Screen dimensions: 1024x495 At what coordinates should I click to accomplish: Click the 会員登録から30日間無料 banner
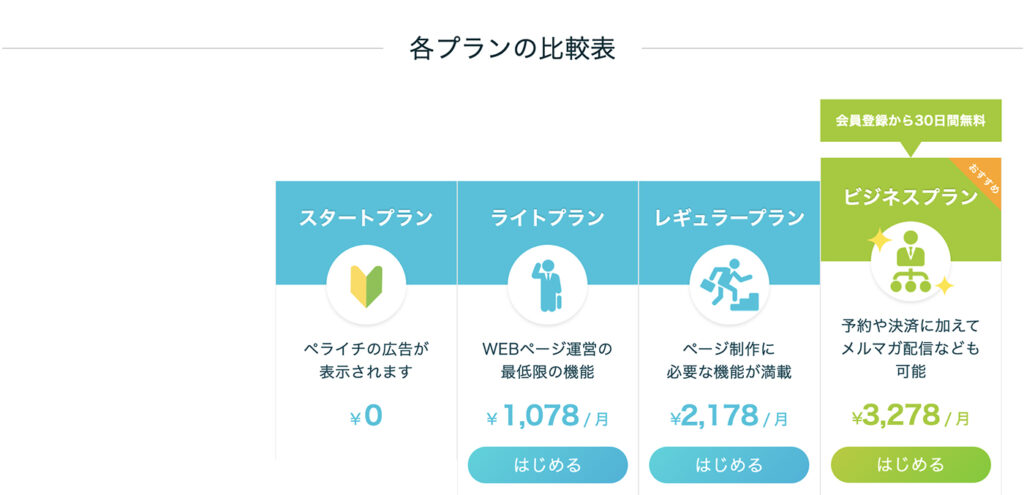910,121
